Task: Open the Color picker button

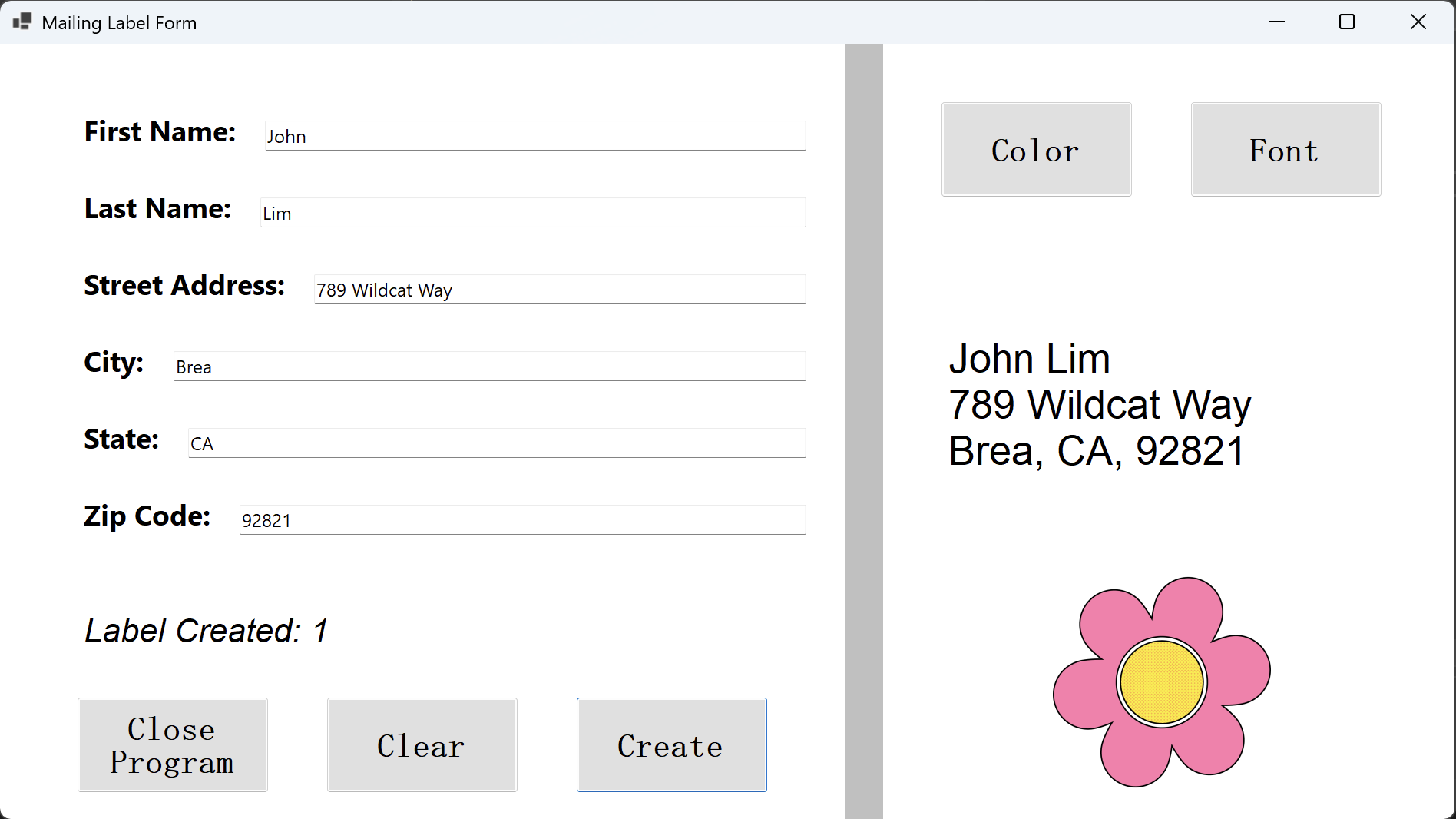Action: pos(1036,150)
